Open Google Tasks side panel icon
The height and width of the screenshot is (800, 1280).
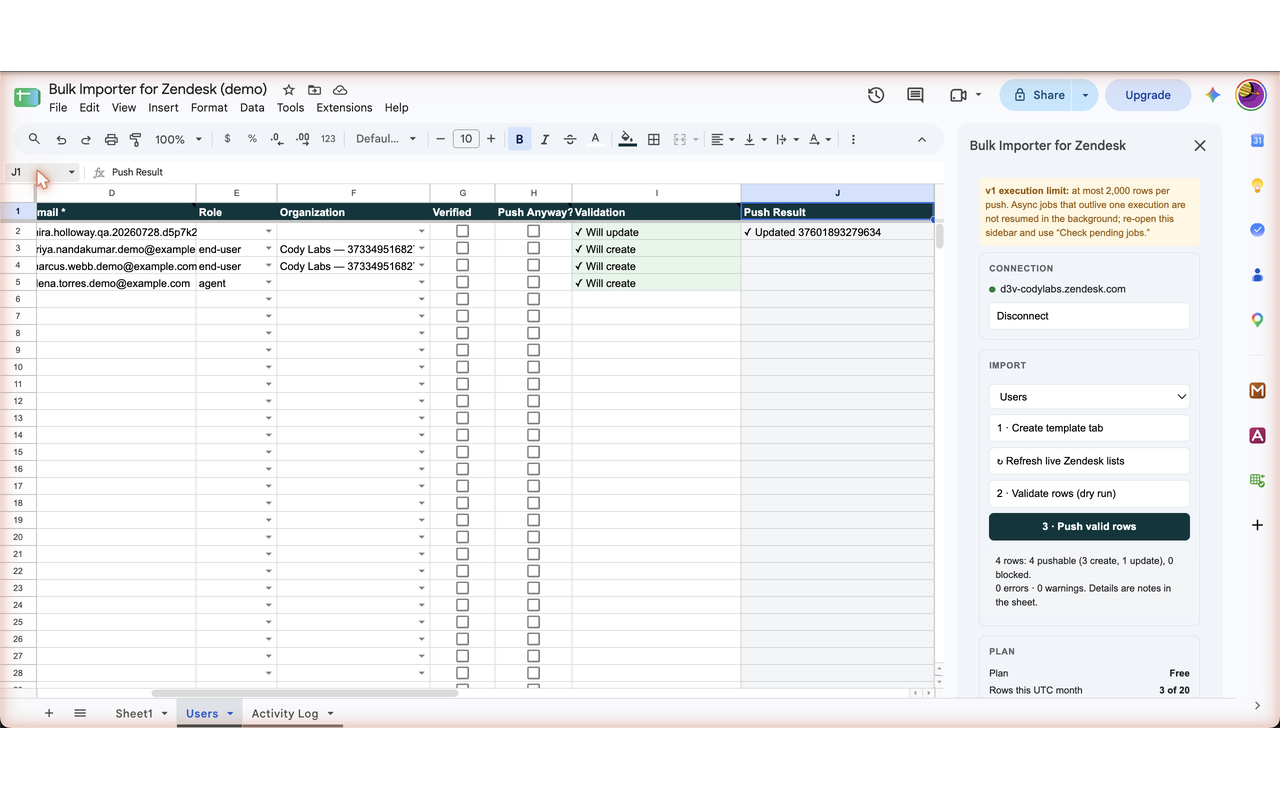tap(1258, 230)
